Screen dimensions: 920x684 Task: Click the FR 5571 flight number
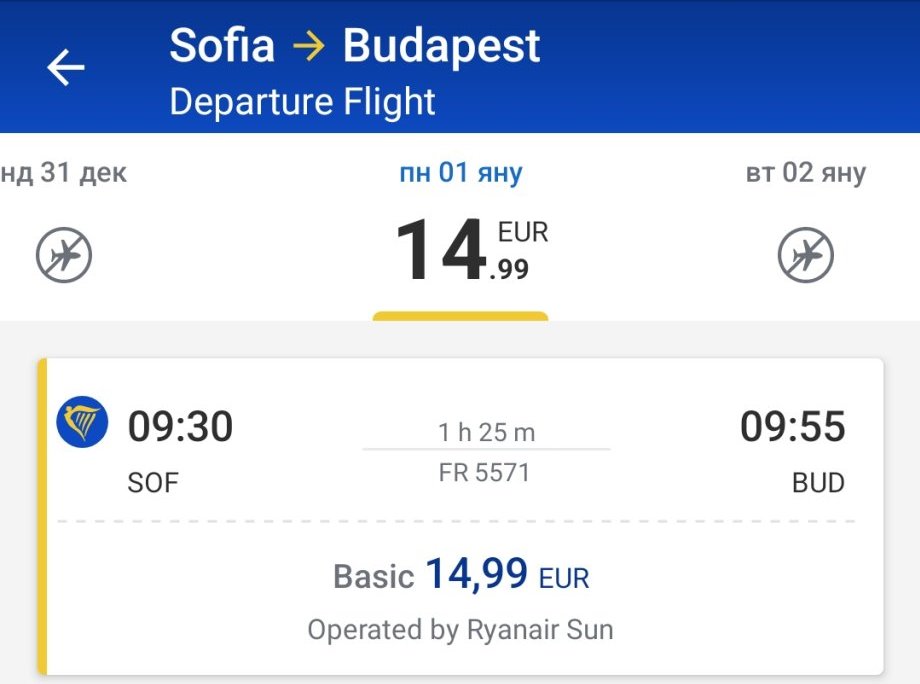(x=484, y=472)
